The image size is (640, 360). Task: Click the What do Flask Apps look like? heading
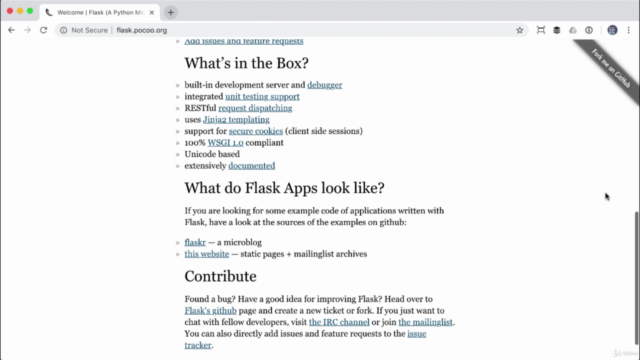[x=284, y=188]
